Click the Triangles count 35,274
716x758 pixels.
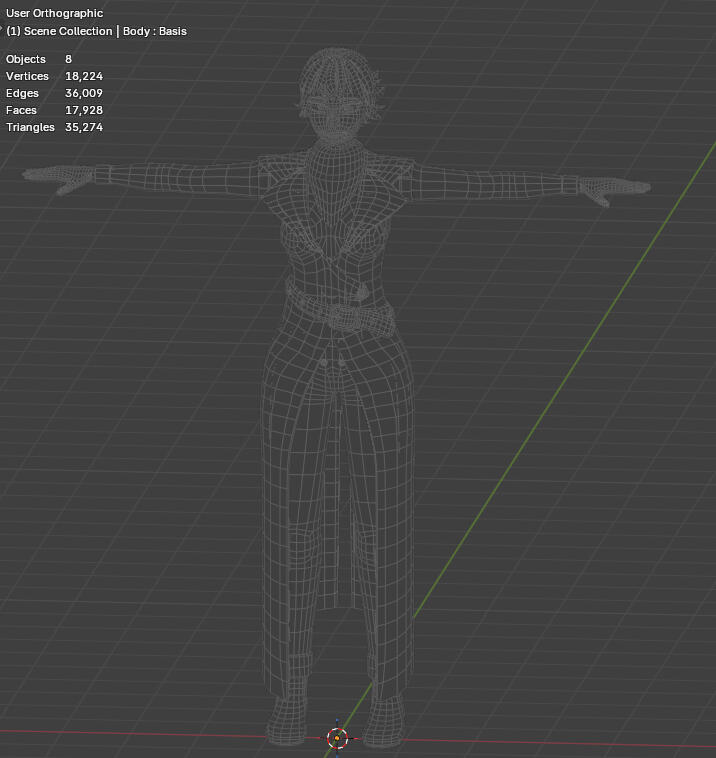point(84,127)
